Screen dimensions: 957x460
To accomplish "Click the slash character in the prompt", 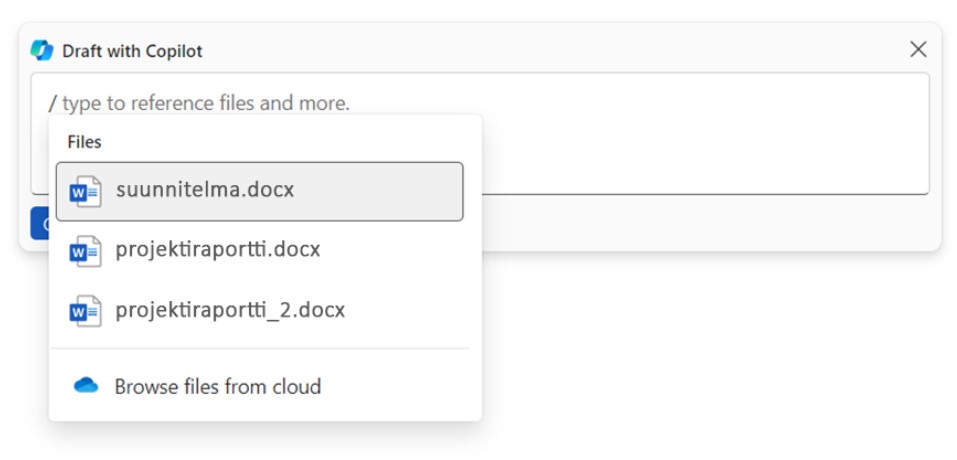I will click(x=53, y=103).
